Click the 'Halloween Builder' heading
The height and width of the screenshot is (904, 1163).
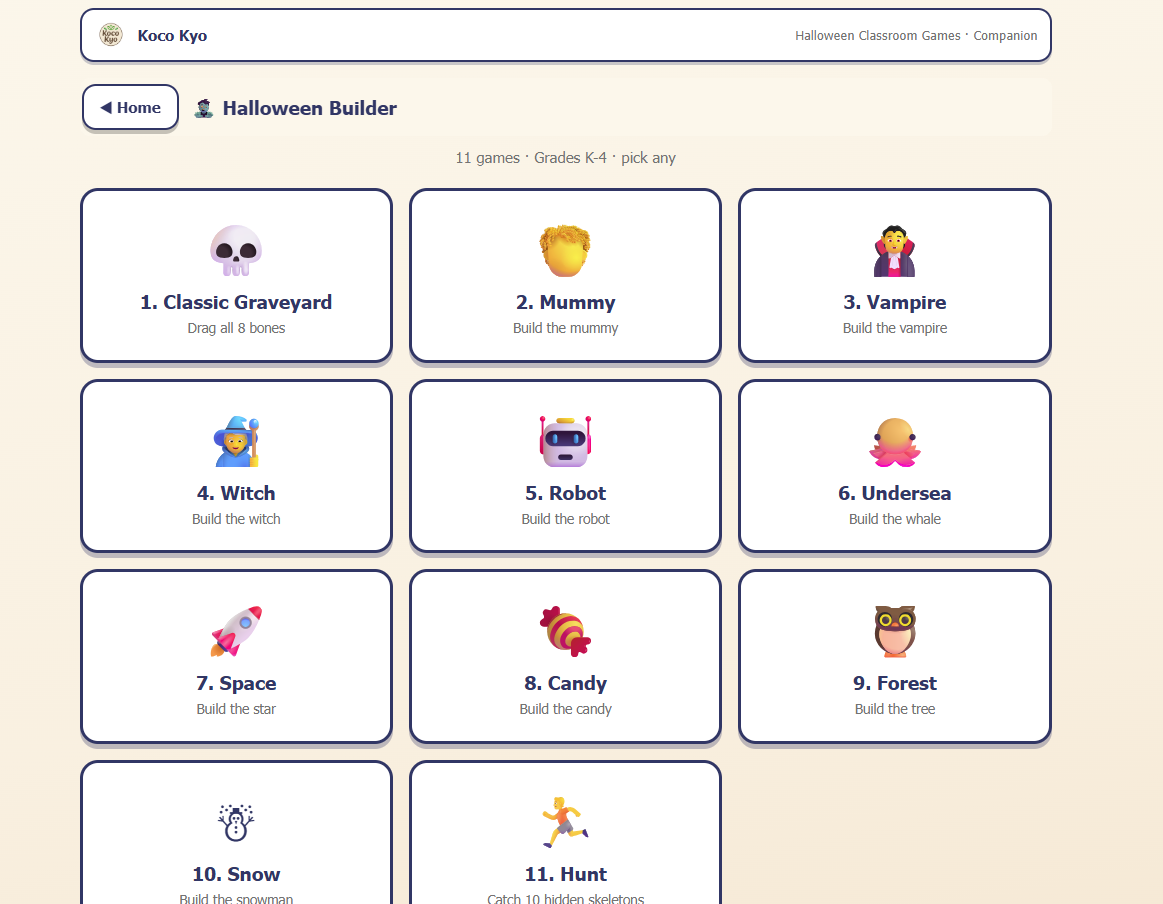point(309,108)
